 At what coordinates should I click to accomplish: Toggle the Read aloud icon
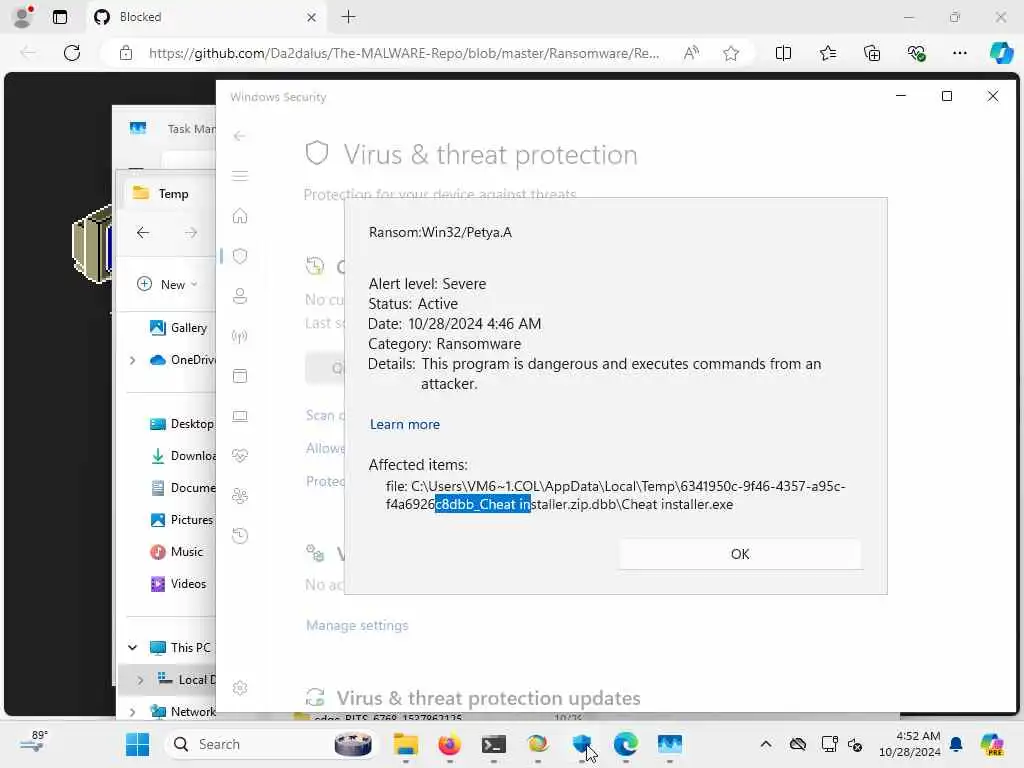click(691, 53)
